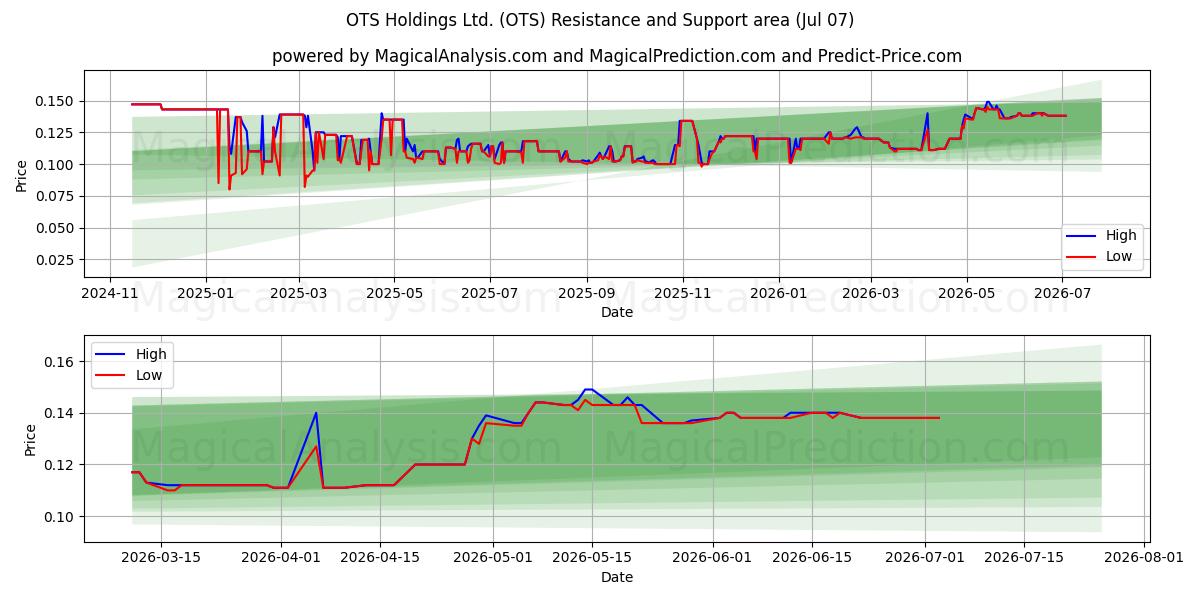Click the '2026-04-15' tick label in the bottom chart
Viewport: 1200px width, 600px height.
381,558
